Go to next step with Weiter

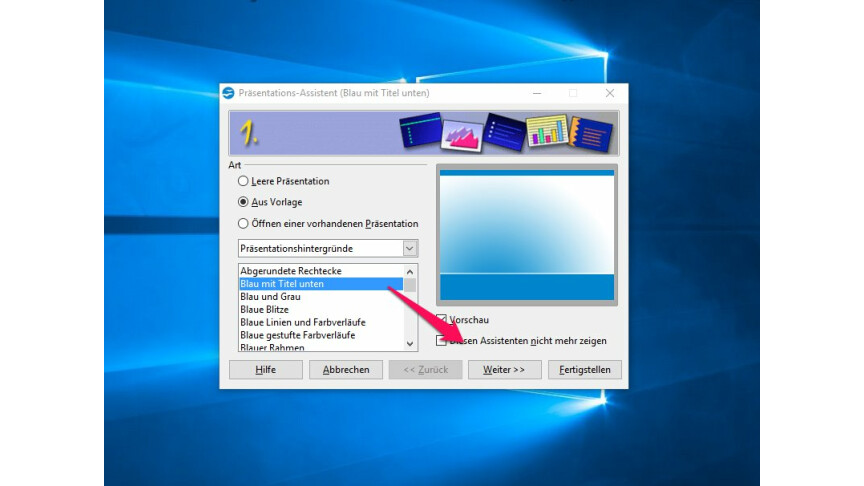coord(504,370)
